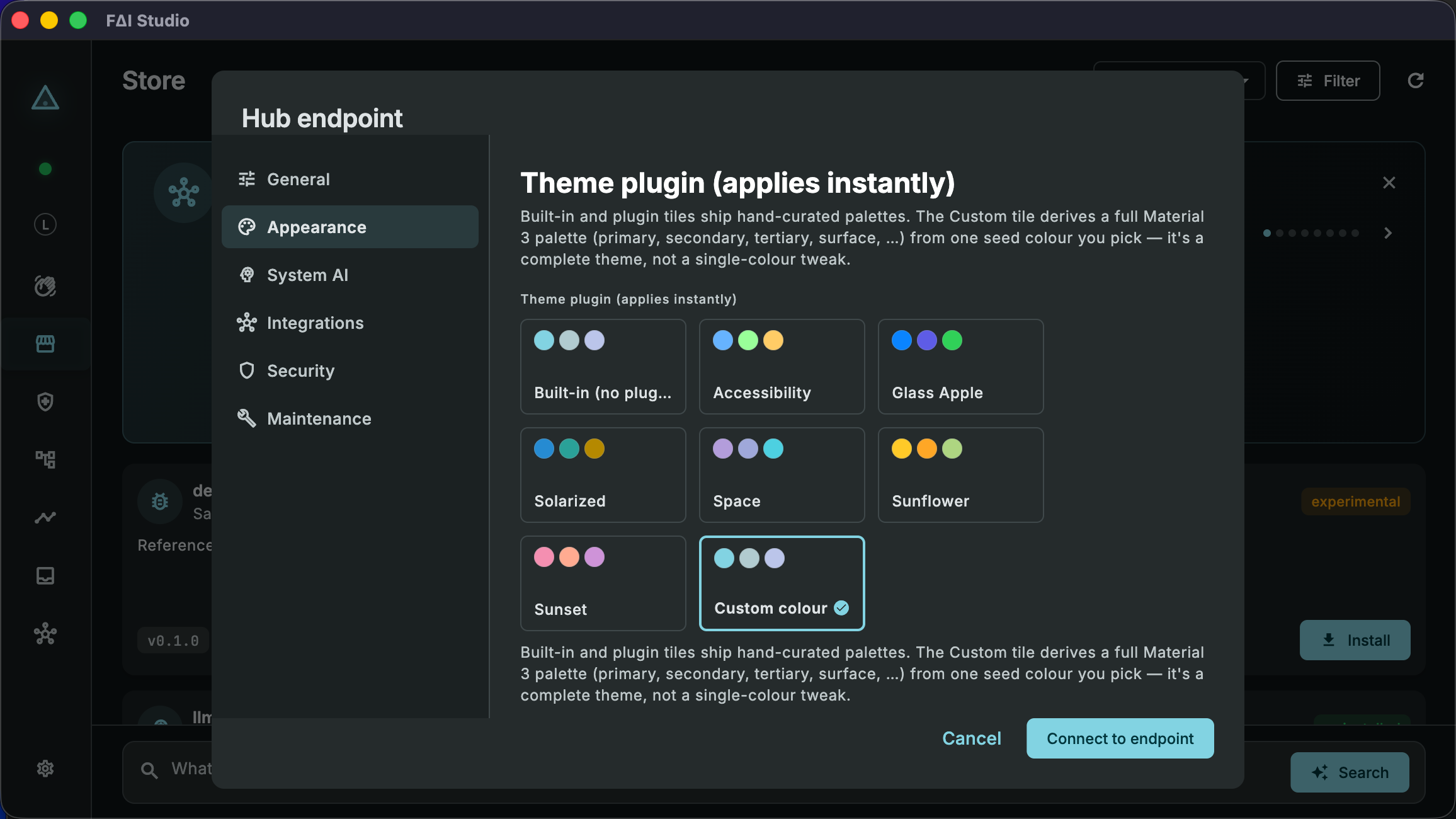Image resolution: width=1456 pixels, height=819 pixels.
Task: Select the Custom colour theme tile
Action: click(x=782, y=583)
